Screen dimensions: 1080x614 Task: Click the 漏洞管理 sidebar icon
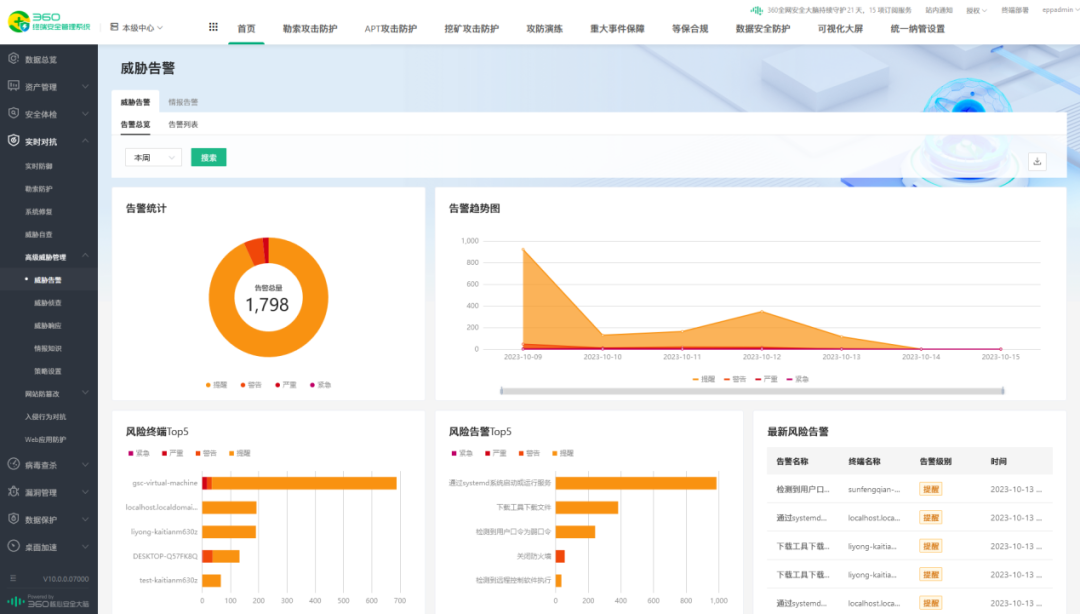coord(15,491)
